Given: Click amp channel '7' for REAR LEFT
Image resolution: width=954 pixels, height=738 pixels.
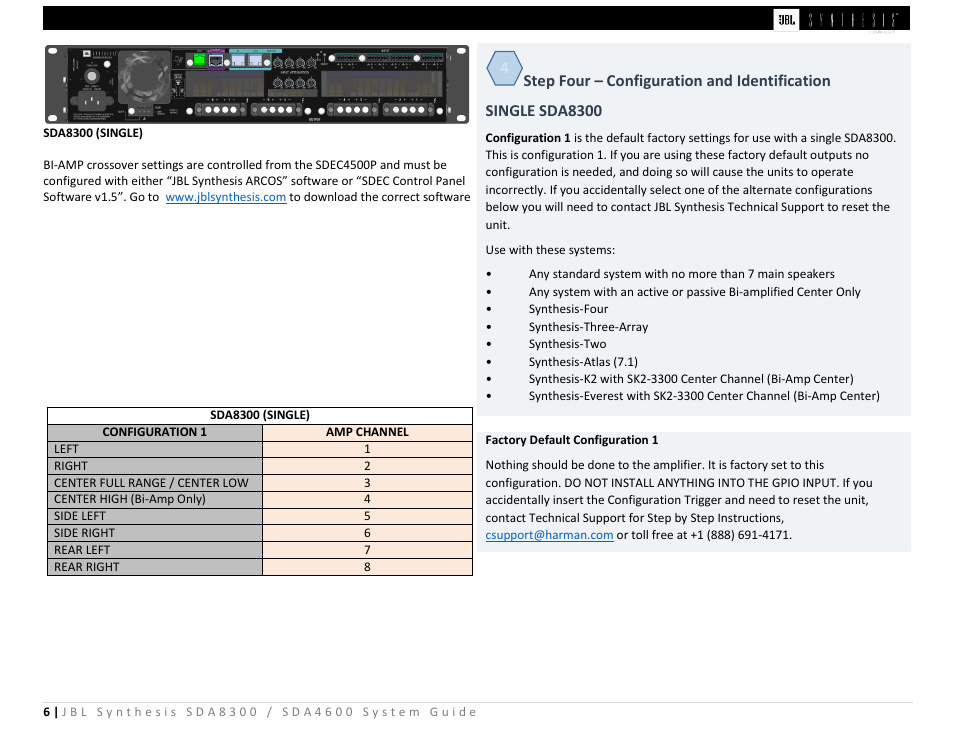Looking at the screenshot, I should coord(367,550).
